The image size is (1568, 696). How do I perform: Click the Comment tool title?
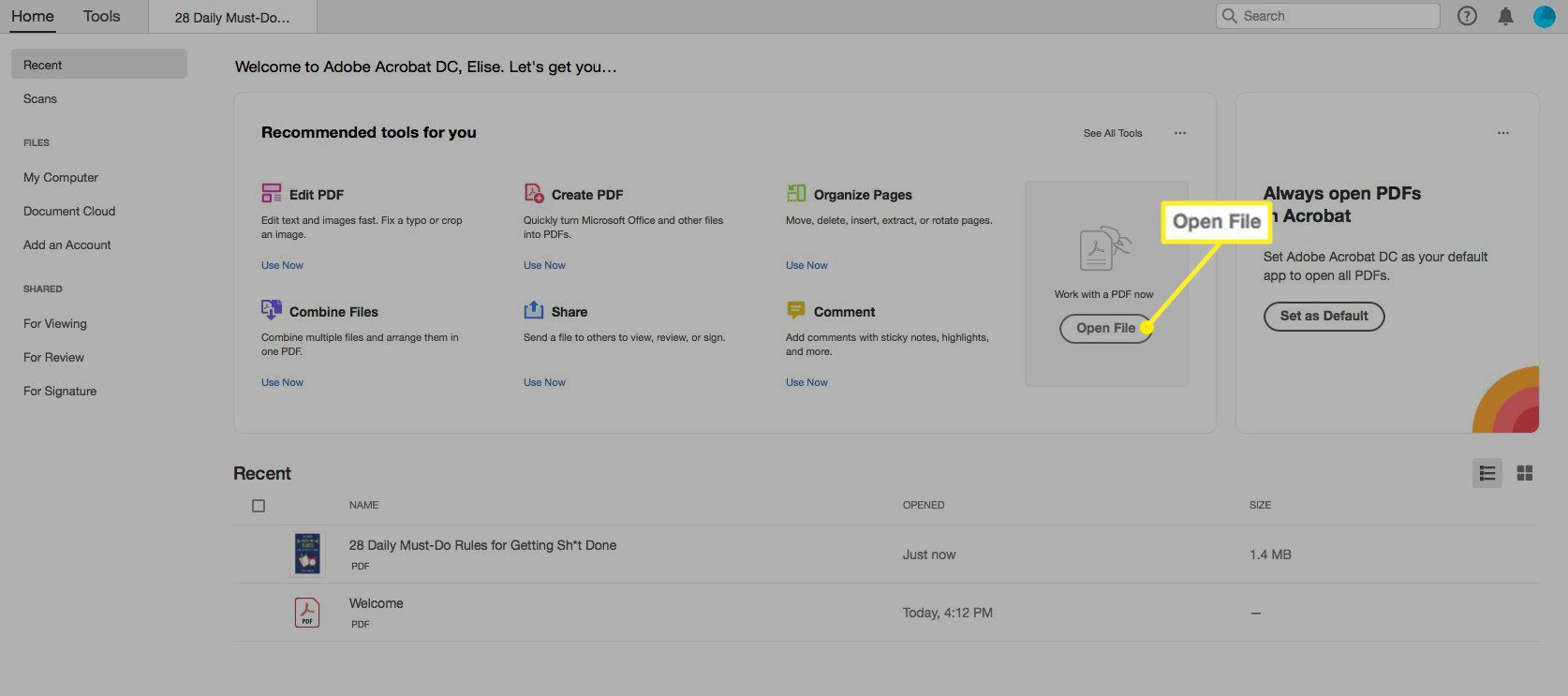tap(844, 312)
